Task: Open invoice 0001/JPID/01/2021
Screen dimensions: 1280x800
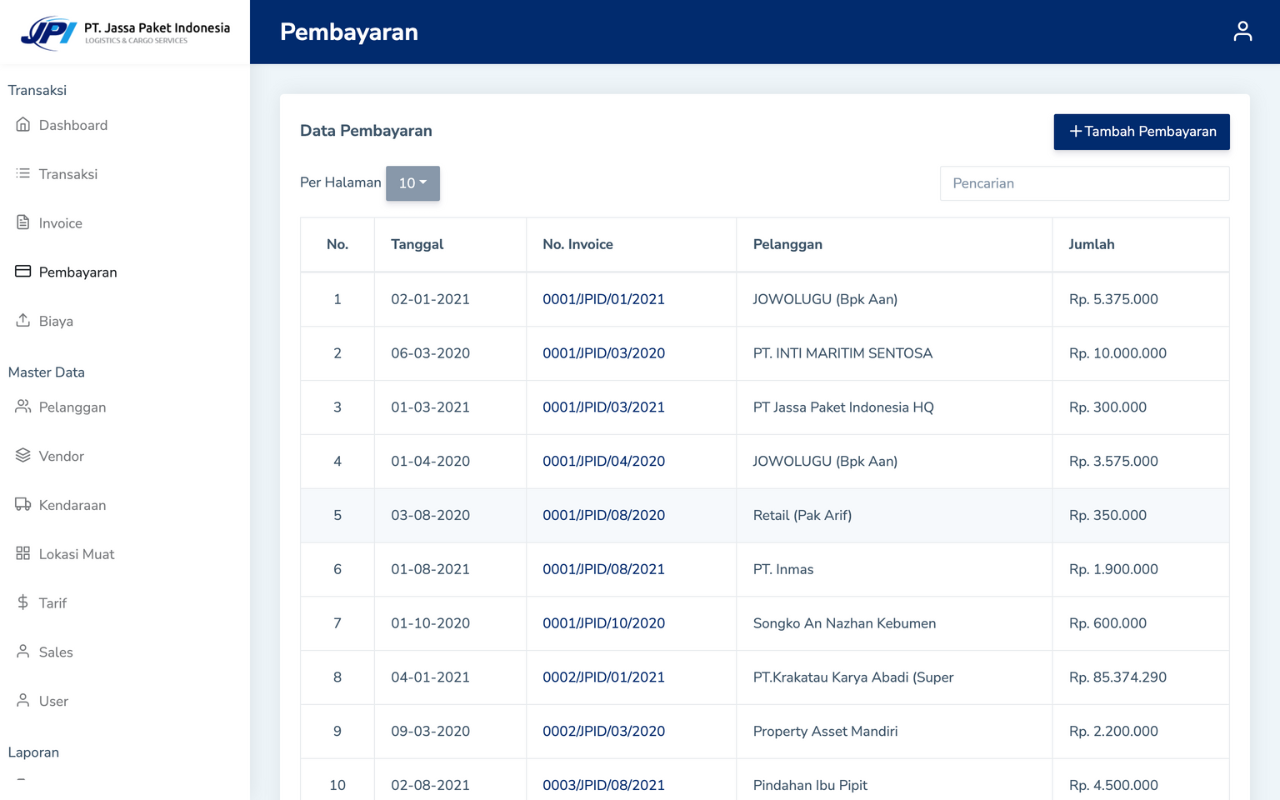Action: 602,299
